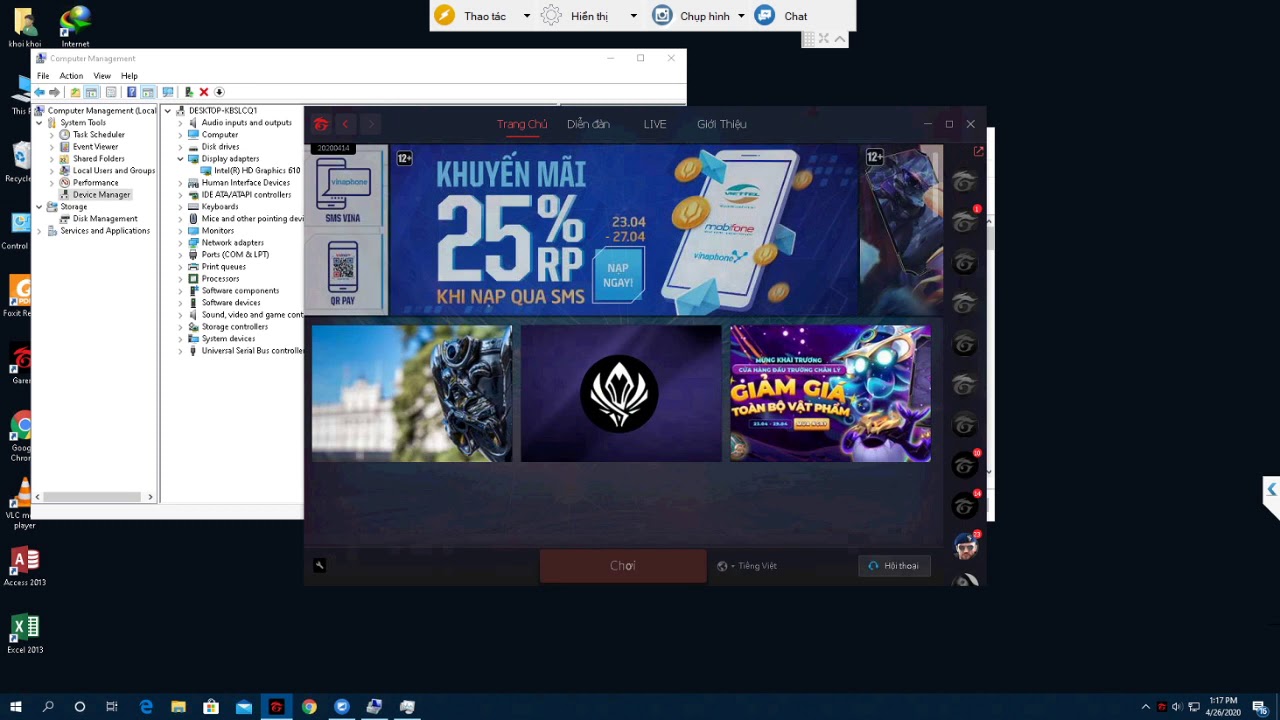This screenshot has height=720, width=1280.
Task: Expand the Task Scheduler node
Action: [x=52, y=134]
